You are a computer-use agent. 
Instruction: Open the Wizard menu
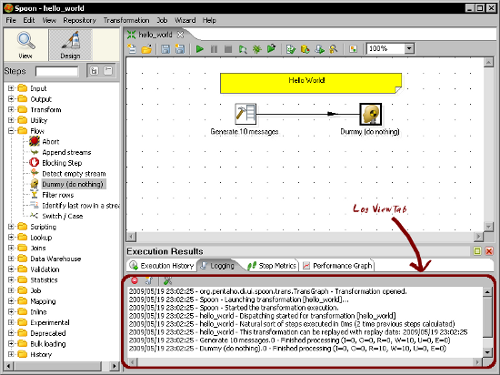pyautogui.click(x=185, y=21)
